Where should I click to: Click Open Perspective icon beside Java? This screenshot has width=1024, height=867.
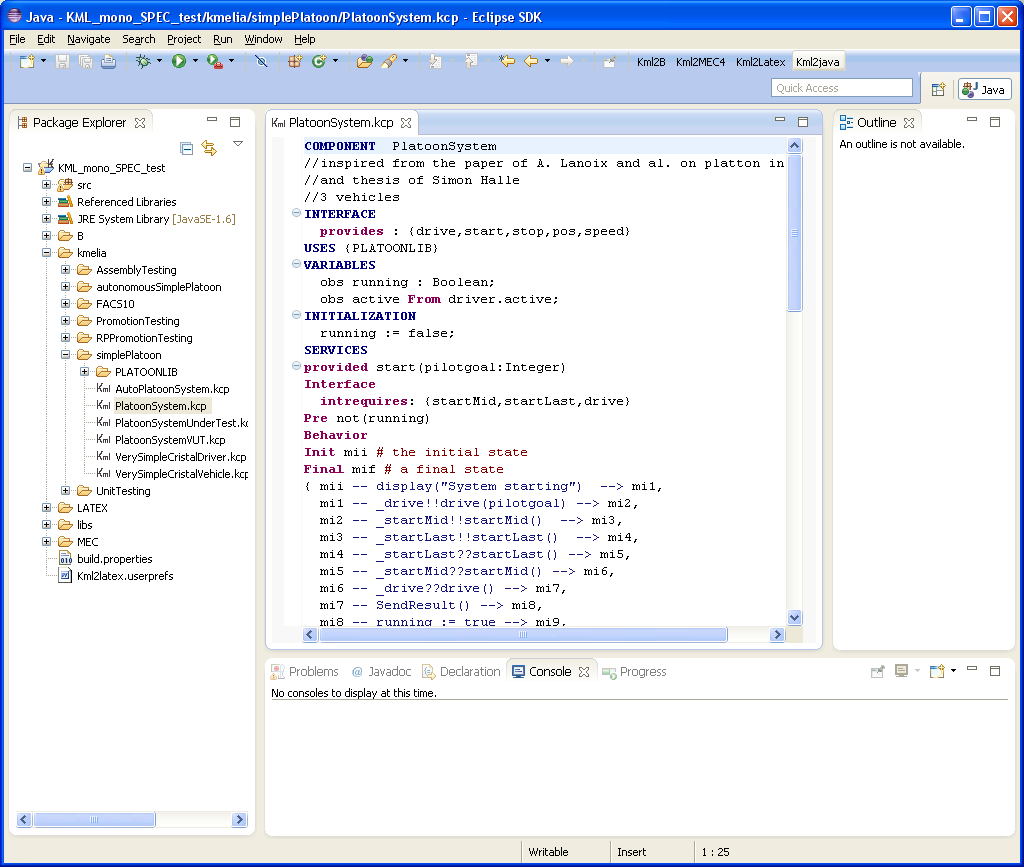coord(938,89)
